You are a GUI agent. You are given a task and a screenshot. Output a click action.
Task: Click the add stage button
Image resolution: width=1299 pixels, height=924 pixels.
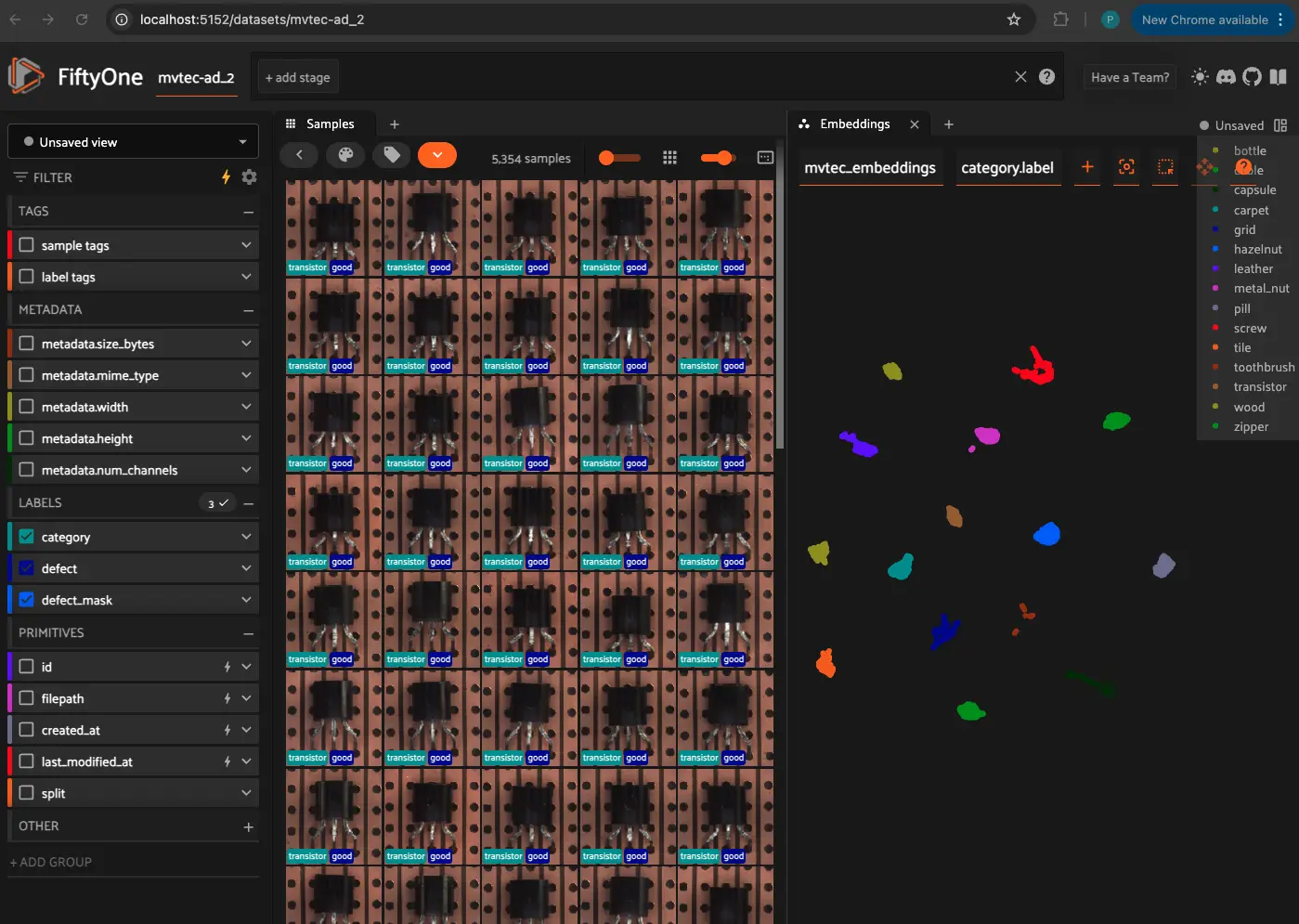(297, 78)
